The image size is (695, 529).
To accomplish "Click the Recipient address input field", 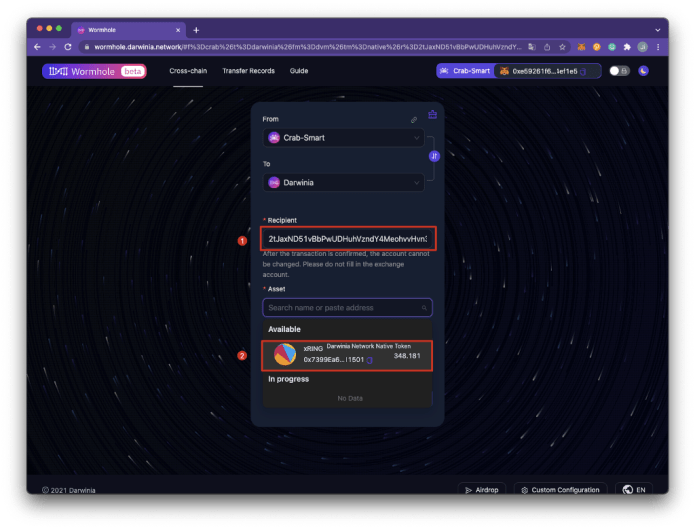I will click(348, 239).
